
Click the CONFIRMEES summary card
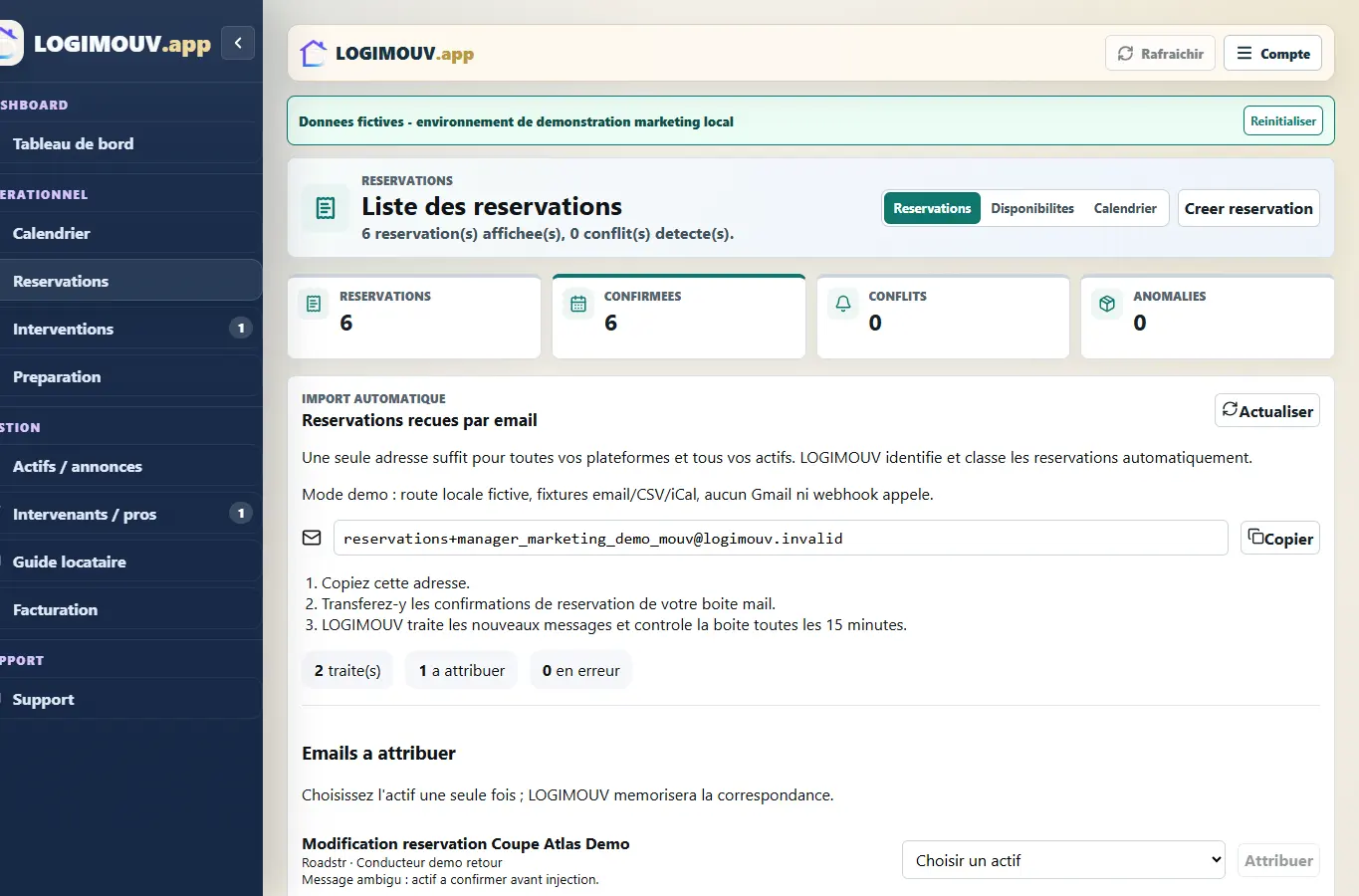pos(679,317)
